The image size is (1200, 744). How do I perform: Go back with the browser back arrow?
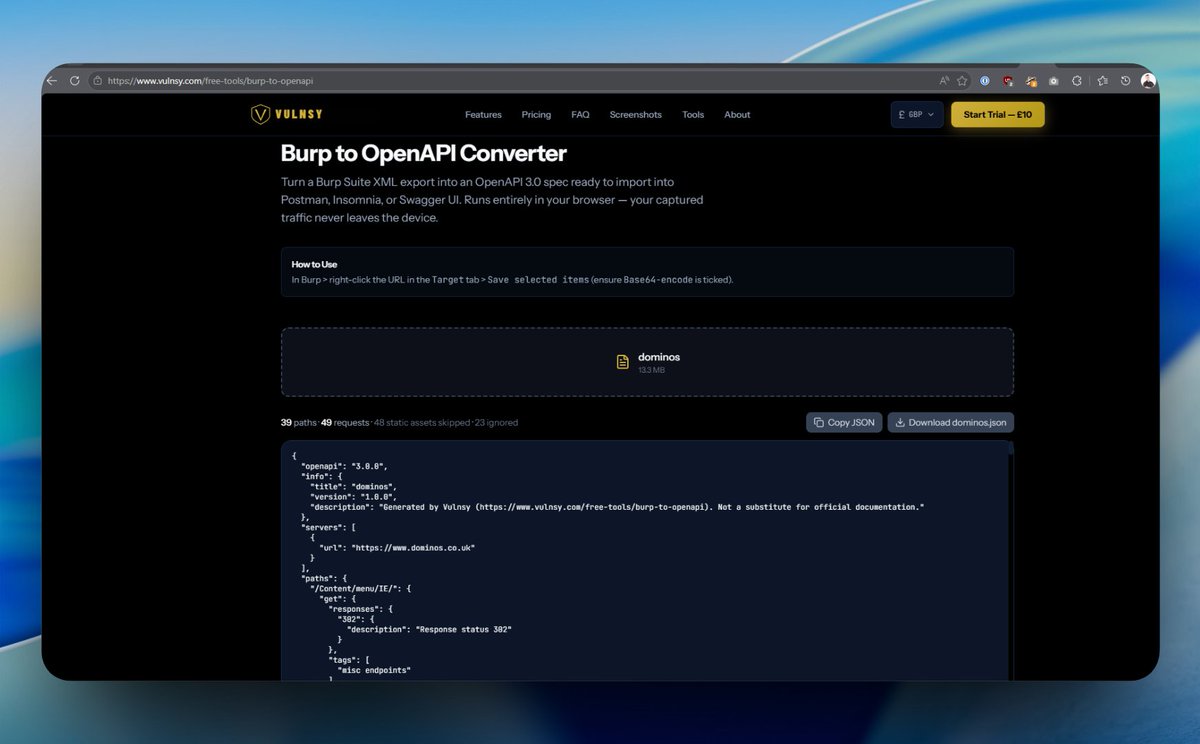52,81
